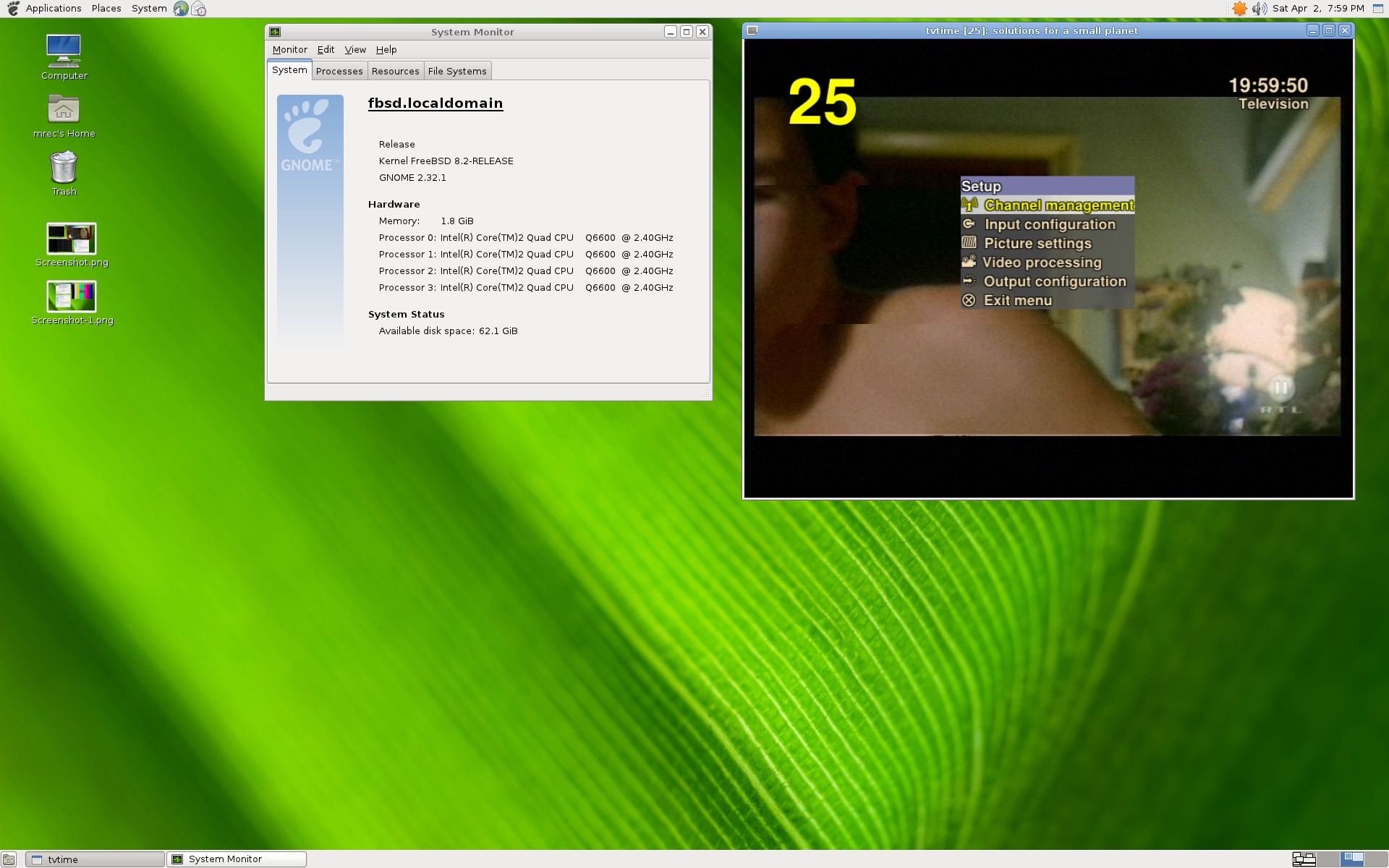The height and width of the screenshot is (868, 1389).
Task: Click the GNOME 2.32.1 version text
Action: pos(412,177)
